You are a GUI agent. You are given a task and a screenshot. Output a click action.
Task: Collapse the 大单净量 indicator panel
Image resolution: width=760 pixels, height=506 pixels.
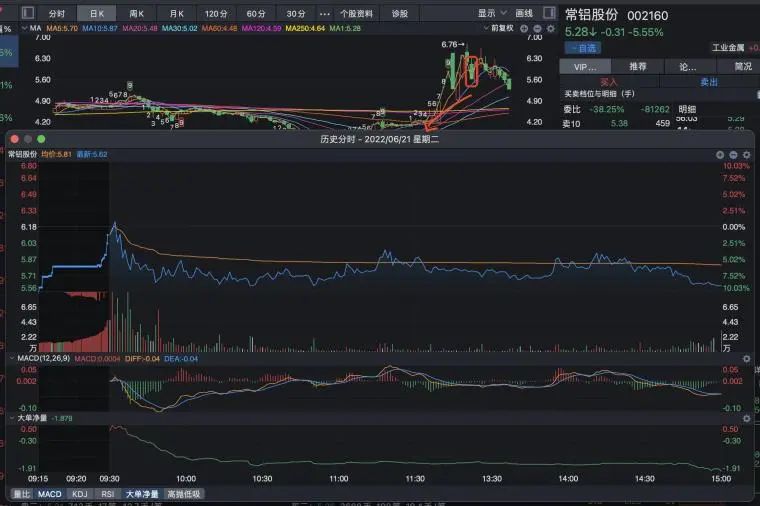pos(12,418)
